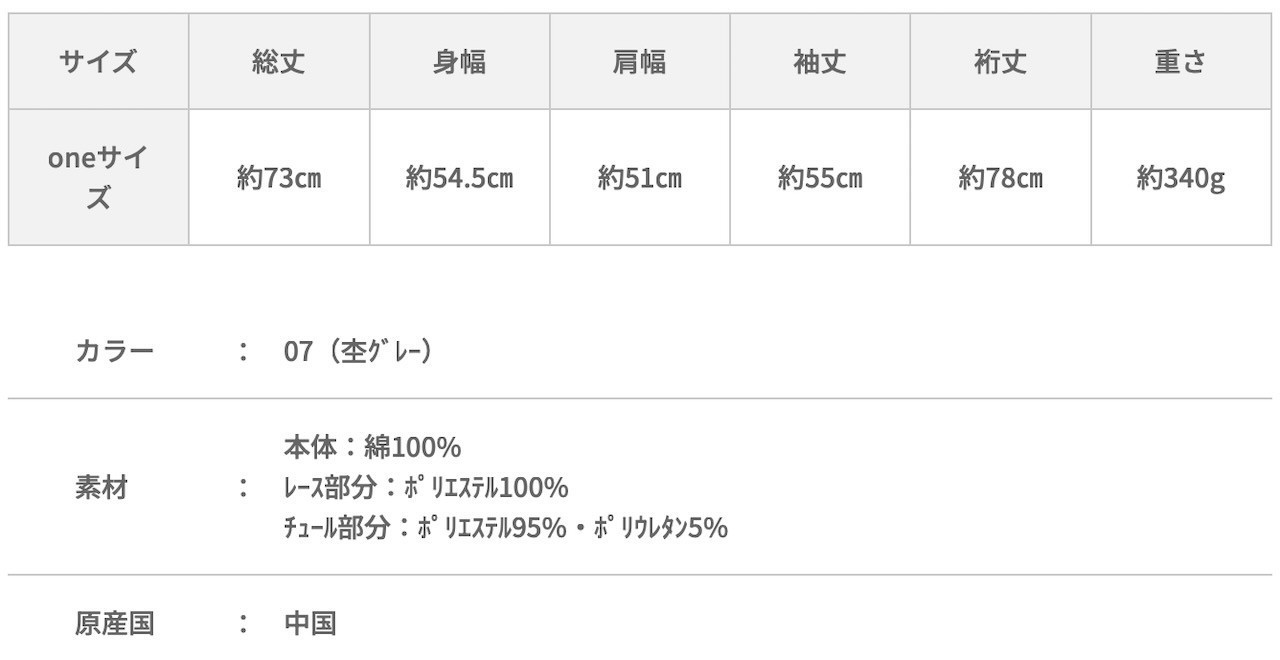Image resolution: width=1280 pixels, height=660 pixels.
Task: Click the 約73cm total length value
Action: [x=279, y=178]
